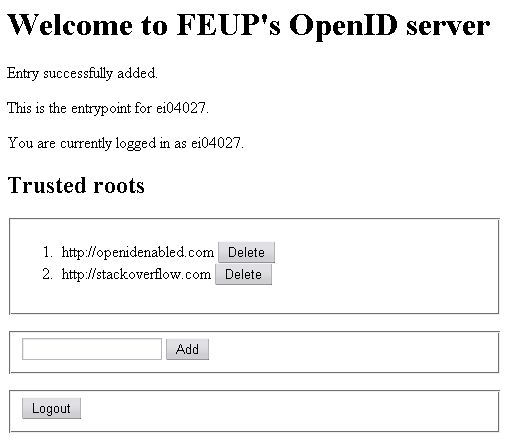Select the http://stackoverflow.com entry text
509x440 pixels.
[136, 274]
